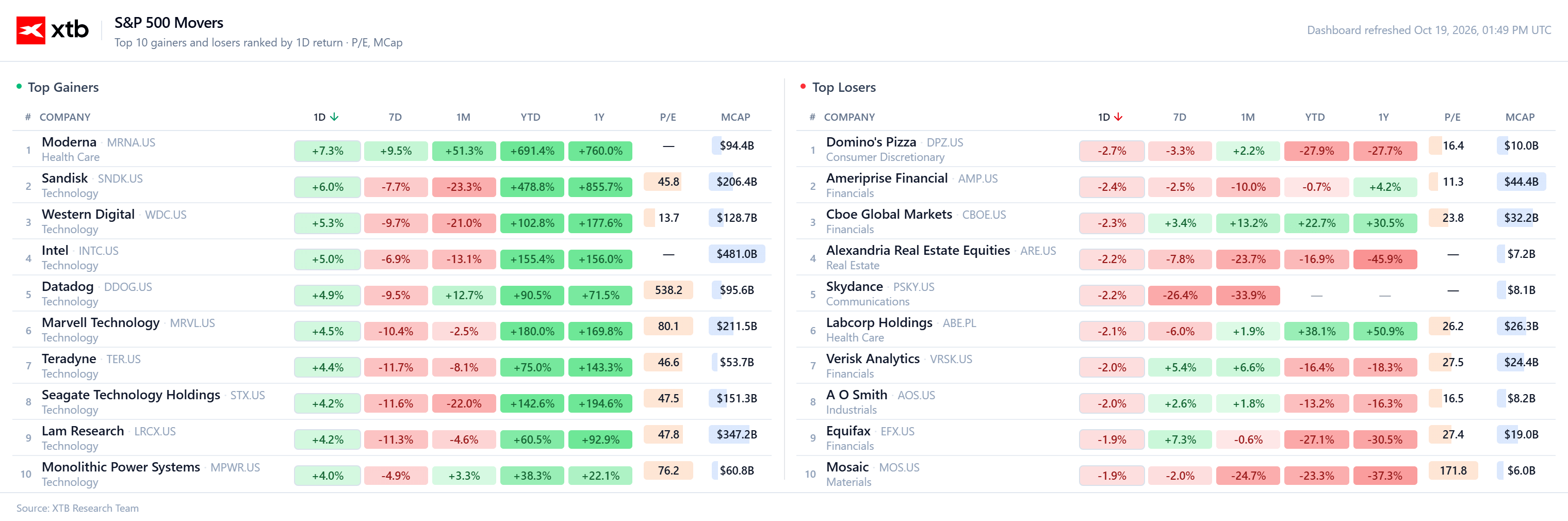
Task: Click Mosaic's 171.8 P/E value
Action: pos(1452,470)
